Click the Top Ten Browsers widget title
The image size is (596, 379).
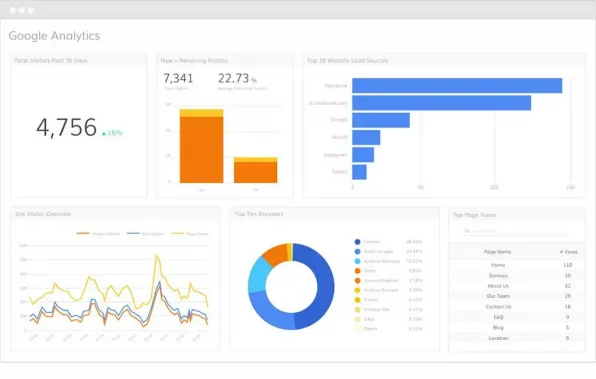click(259, 214)
